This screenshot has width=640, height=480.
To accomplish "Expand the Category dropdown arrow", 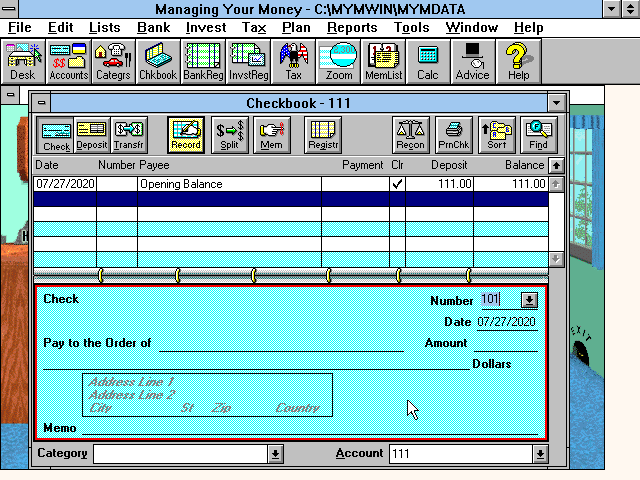I will click(276, 453).
